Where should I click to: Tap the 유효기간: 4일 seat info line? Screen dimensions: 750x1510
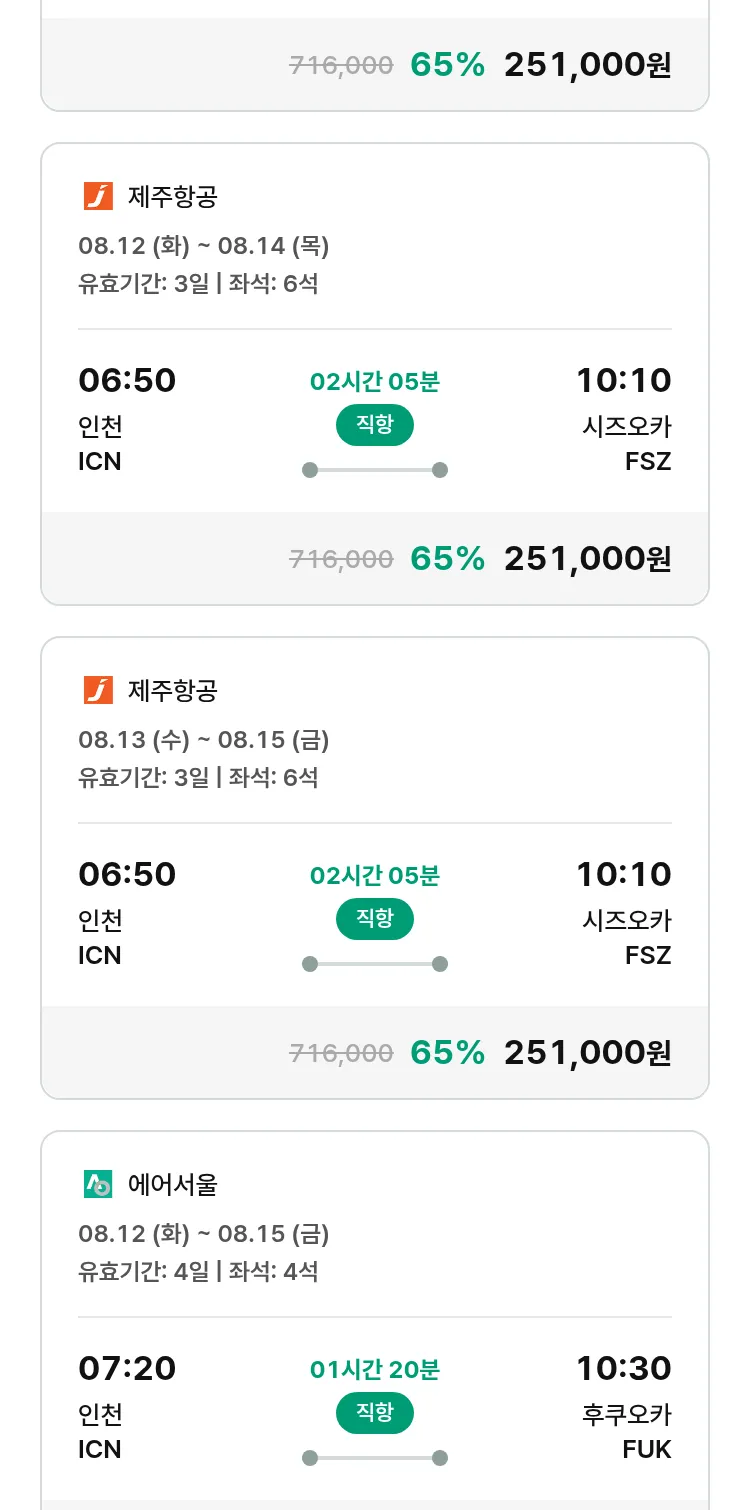point(198,1272)
